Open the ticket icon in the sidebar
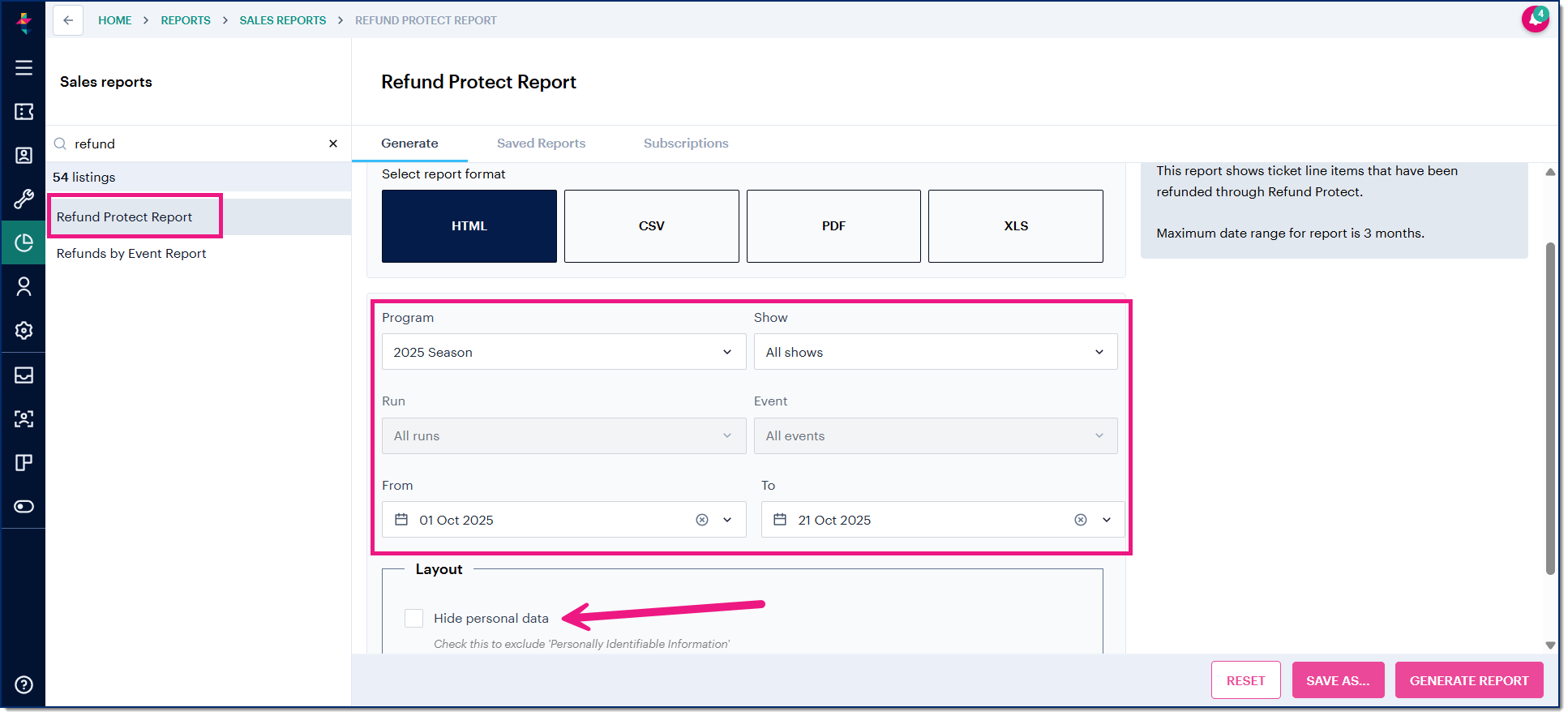 tap(24, 111)
